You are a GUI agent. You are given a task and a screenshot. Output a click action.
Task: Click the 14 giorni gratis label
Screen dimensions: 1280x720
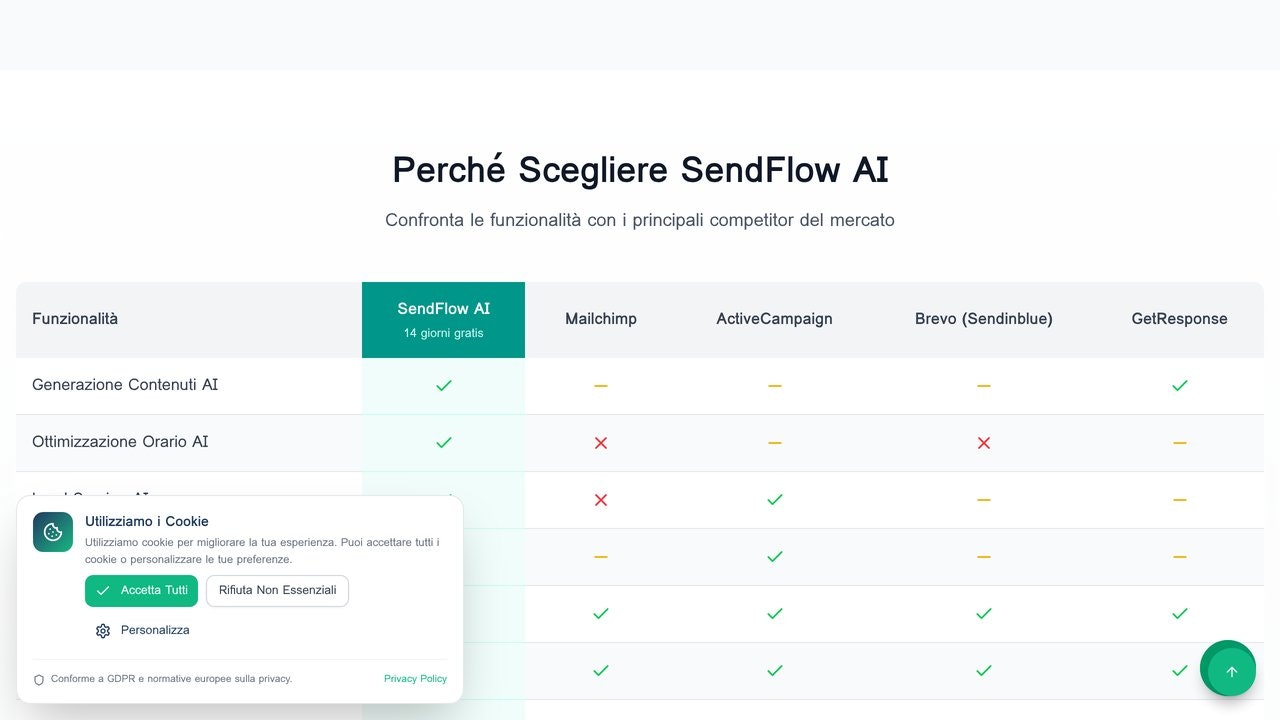pos(443,333)
